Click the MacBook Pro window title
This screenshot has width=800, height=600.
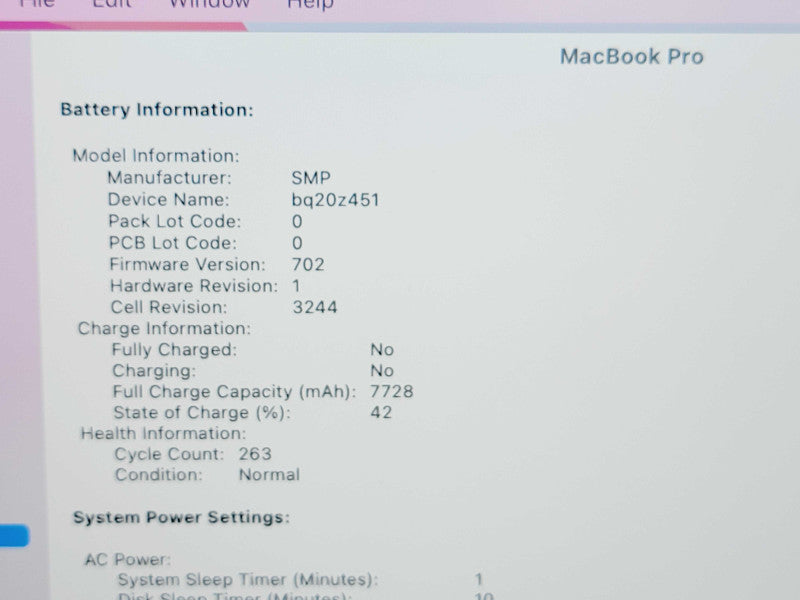[632, 56]
